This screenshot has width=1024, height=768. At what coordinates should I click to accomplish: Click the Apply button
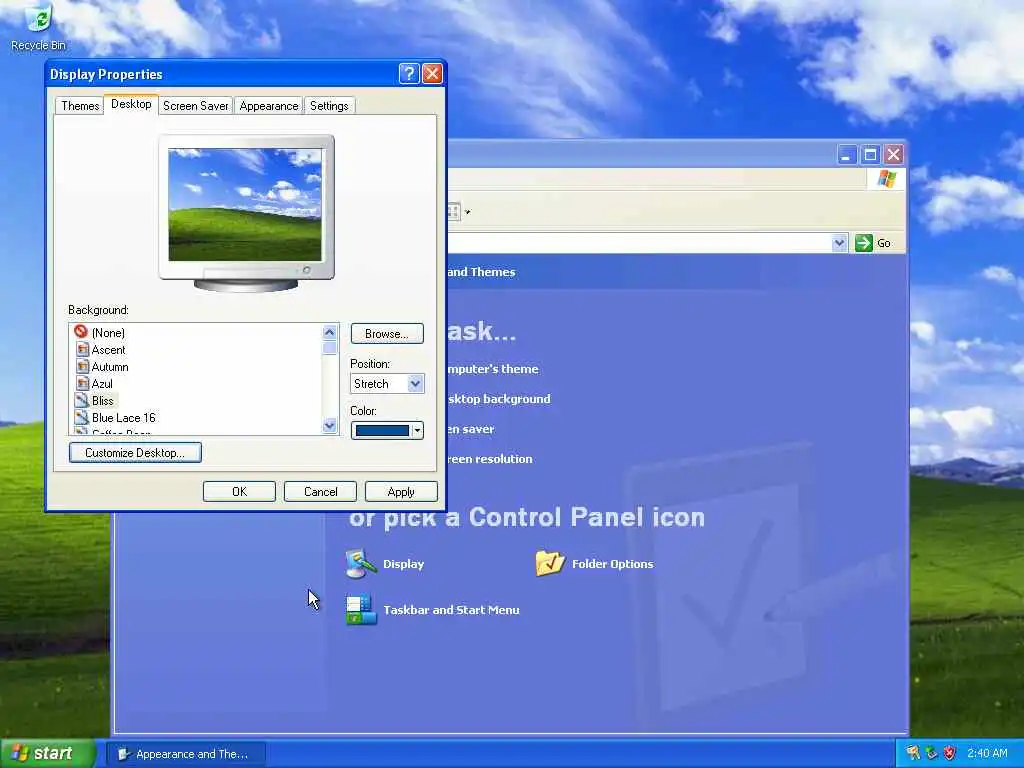tap(401, 492)
